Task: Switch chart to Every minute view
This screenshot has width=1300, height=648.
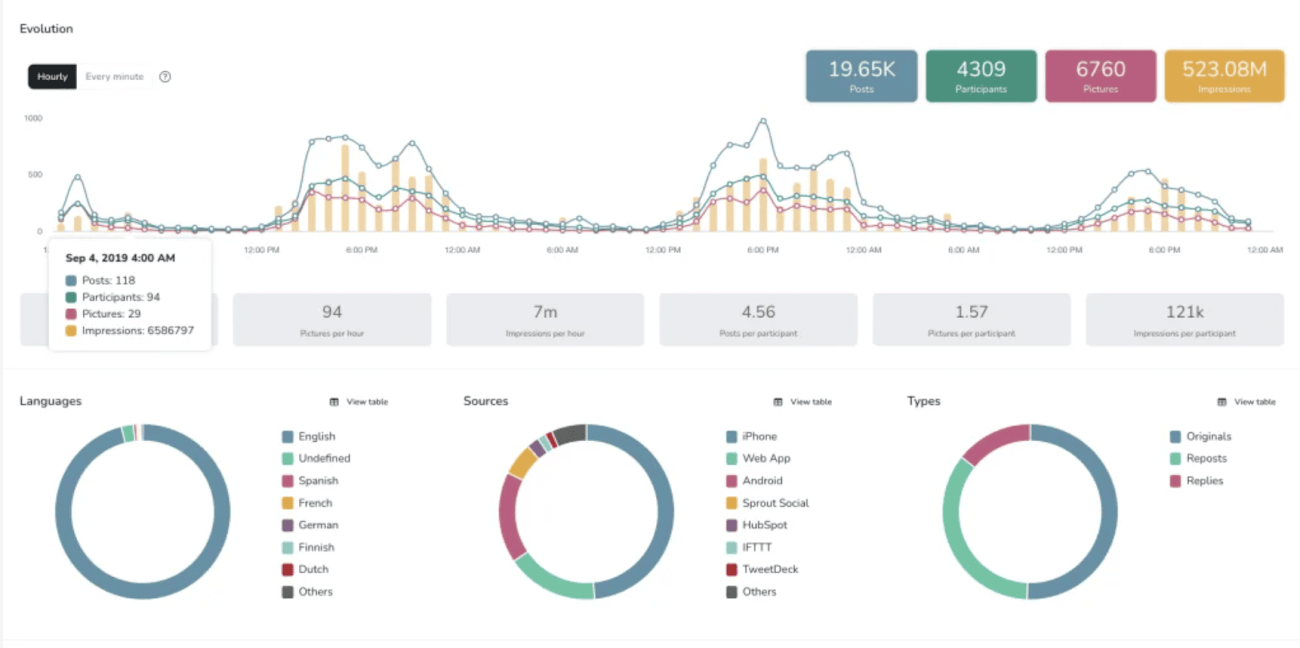Action: click(x=114, y=77)
